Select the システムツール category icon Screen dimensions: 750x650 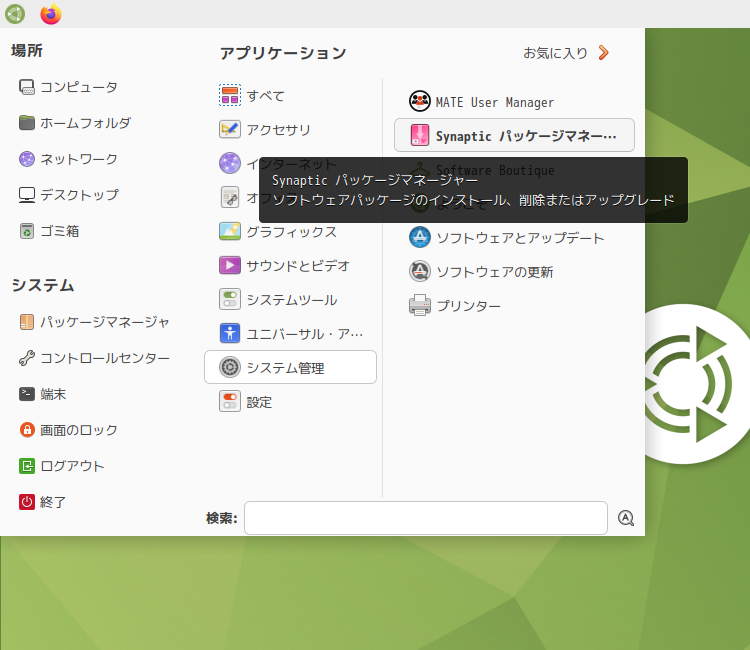[x=230, y=299]
